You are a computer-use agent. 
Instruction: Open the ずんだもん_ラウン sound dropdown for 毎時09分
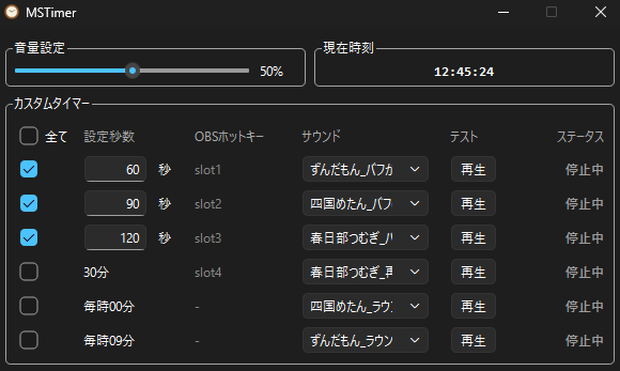pyautogui.click(x=365, y=340)
